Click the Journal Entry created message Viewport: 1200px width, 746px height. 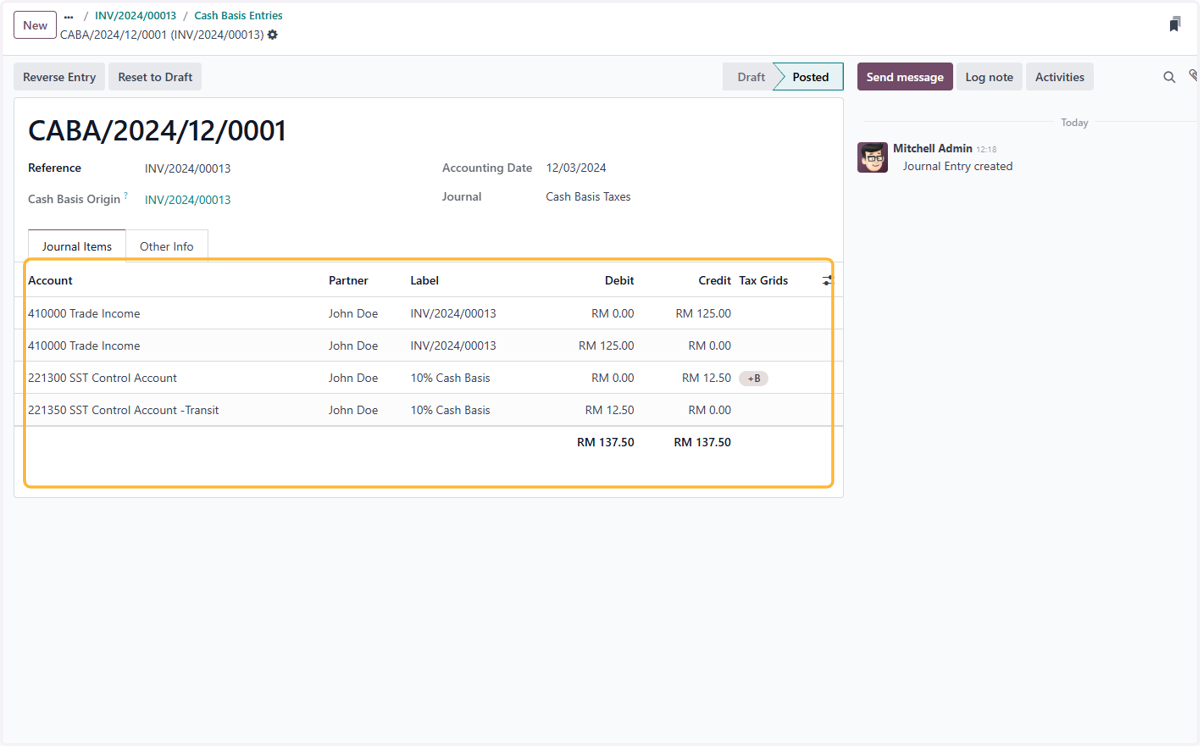(957, 166)
